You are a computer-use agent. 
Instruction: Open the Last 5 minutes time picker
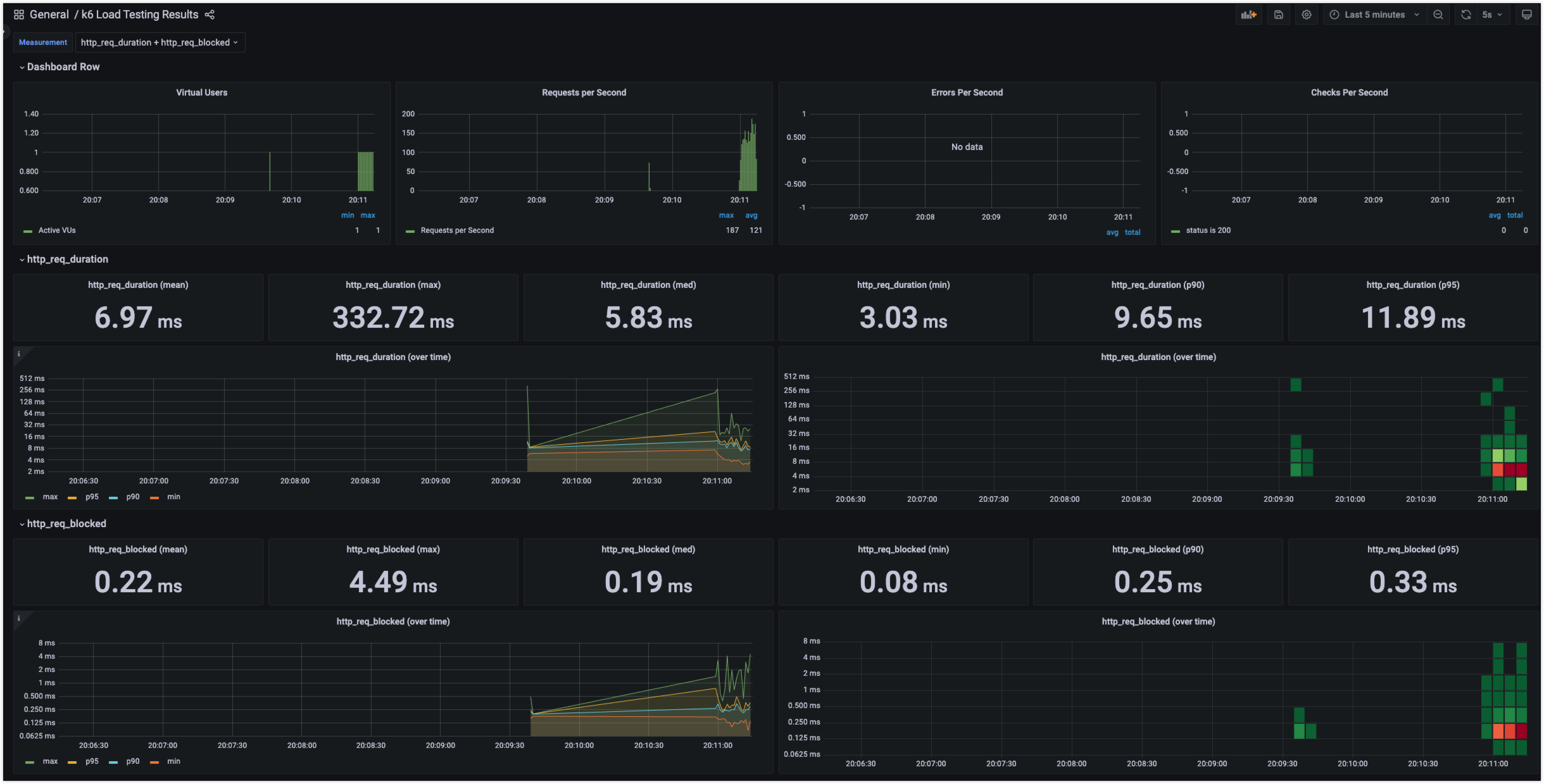pos(1374,15)
